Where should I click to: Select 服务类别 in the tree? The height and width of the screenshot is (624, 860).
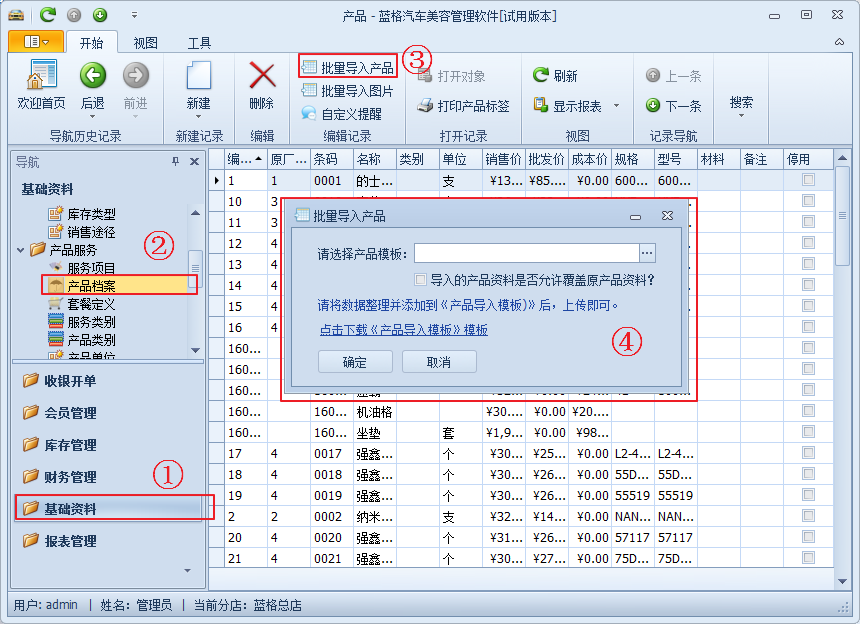(x=82, y=322)
